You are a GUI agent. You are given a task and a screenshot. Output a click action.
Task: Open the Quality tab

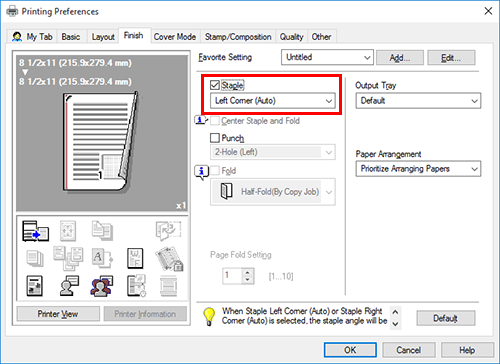[291, 37]
